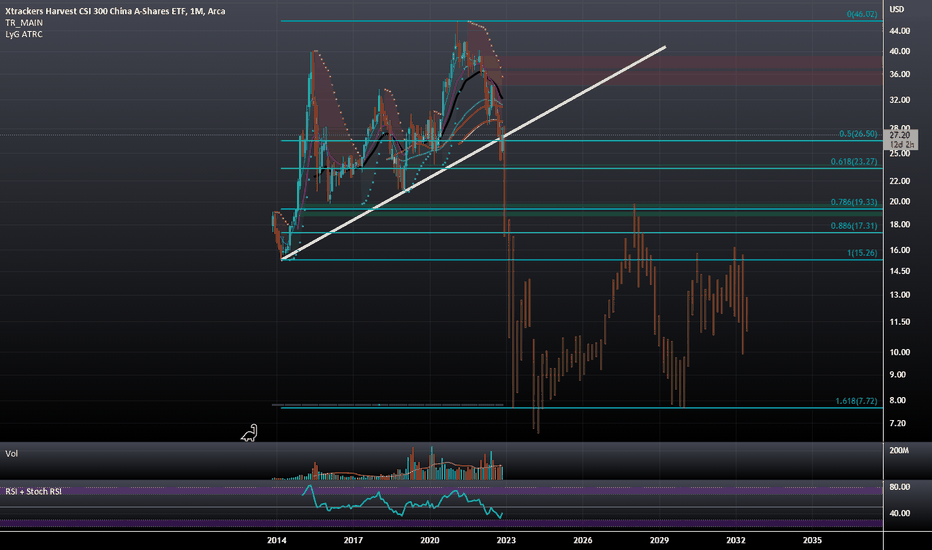
Task: Click the 0.618(23.27) Fibonacci level label
Action: [x=854, y=161]
